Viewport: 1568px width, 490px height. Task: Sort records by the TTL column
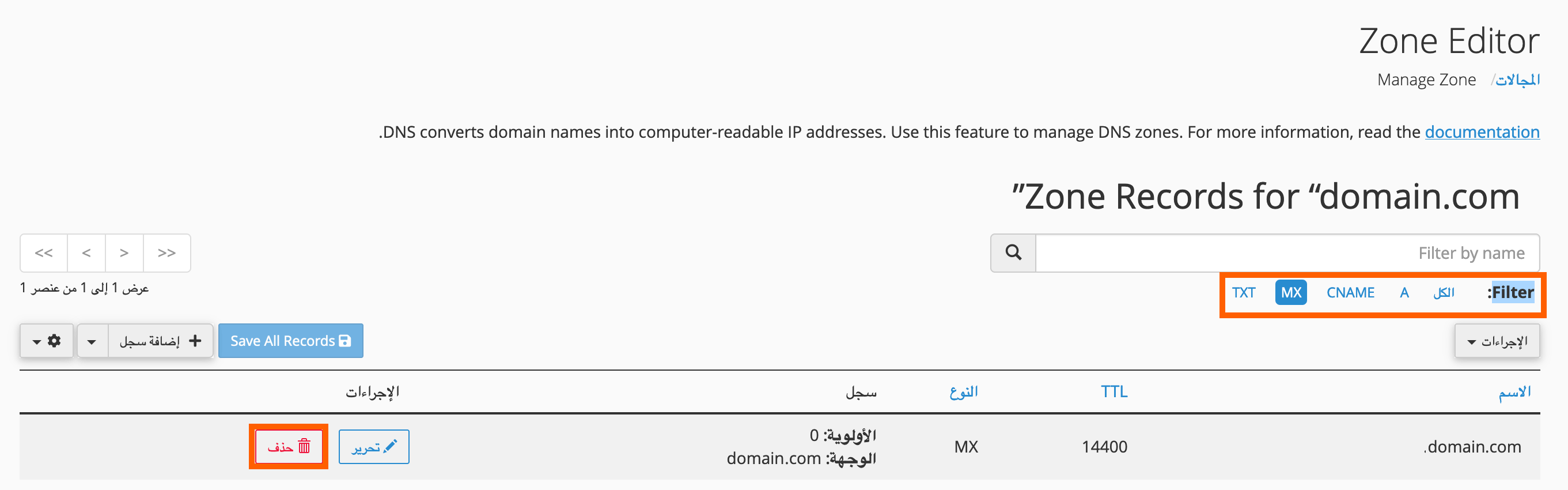pos(1114,391)
